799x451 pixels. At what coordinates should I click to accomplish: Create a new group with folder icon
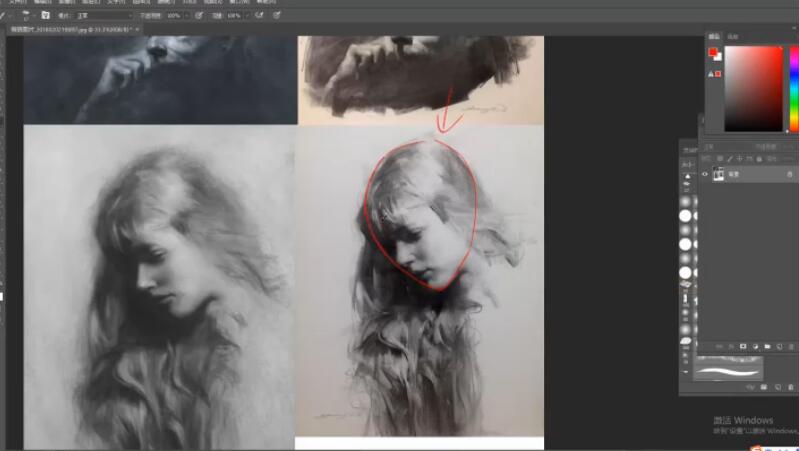[x=767, y=347]
